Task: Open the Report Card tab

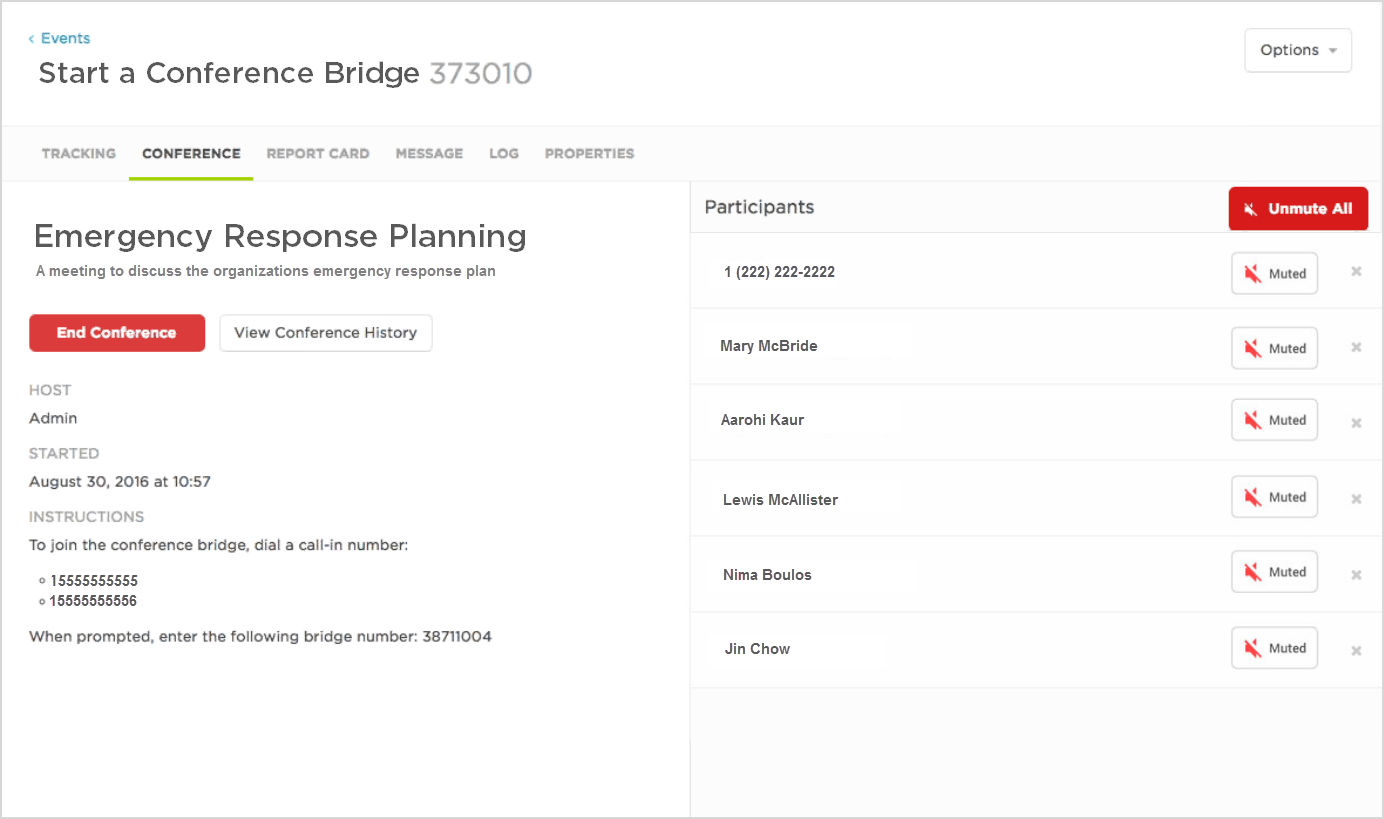Action: (x=318, y=154)
